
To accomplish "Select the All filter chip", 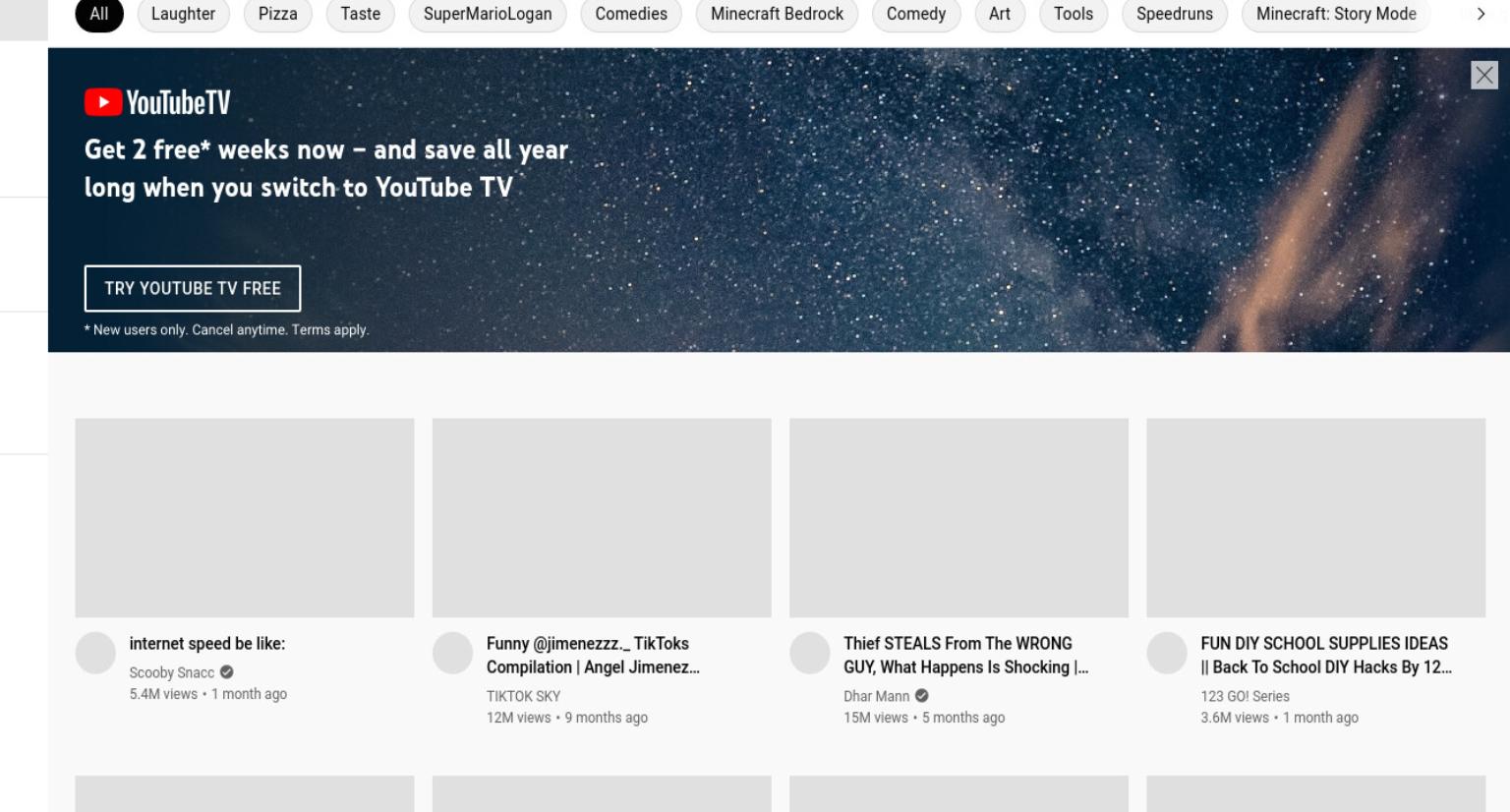I will (99, 14).
